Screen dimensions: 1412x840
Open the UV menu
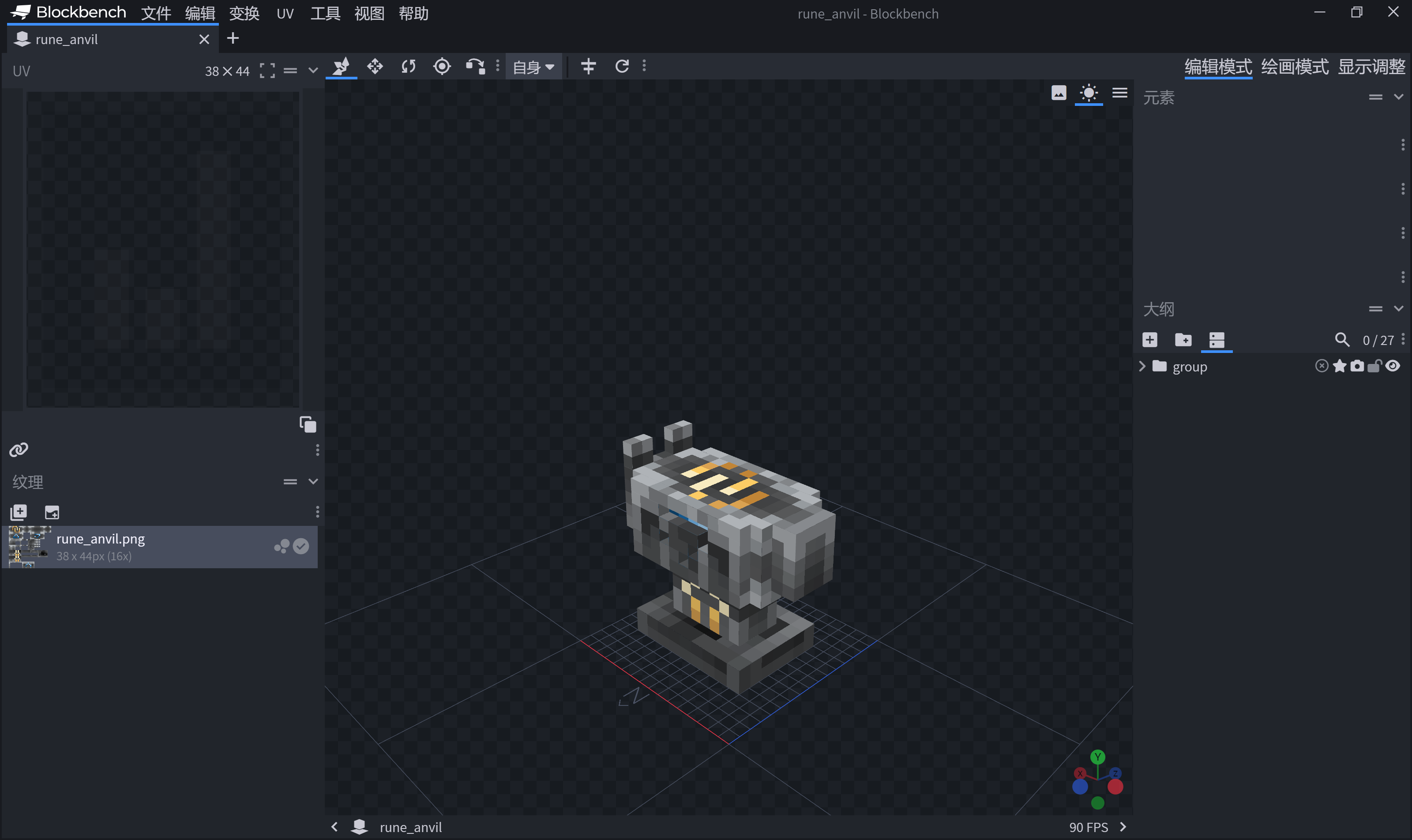click(x=285, y=13)
